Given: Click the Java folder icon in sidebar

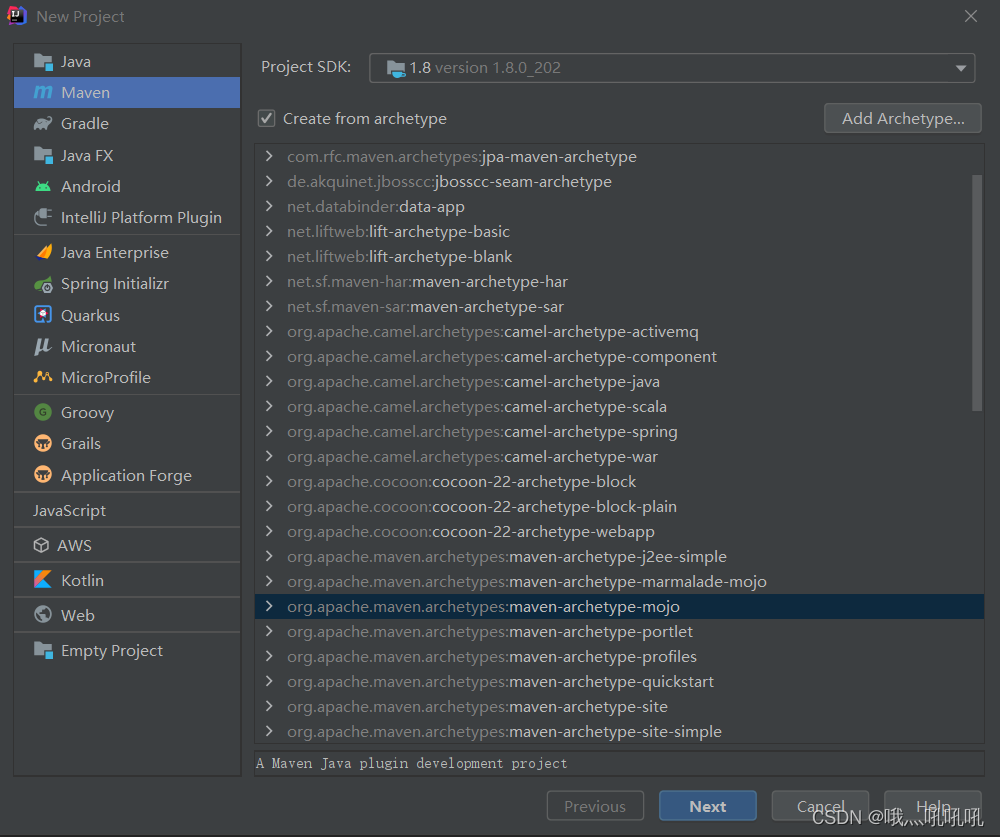Looking at the screenshot, I should click(x=43, y=62).
